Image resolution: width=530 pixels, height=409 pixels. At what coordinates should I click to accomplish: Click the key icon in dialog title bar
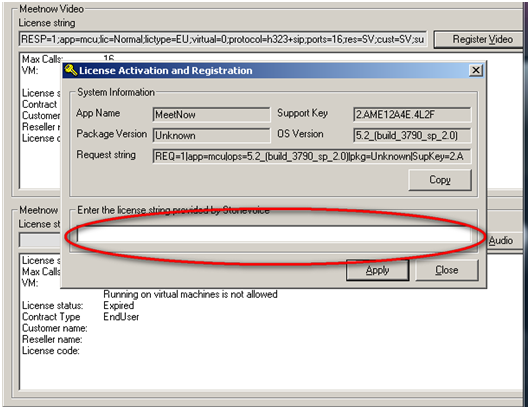(x=71, y=70)
